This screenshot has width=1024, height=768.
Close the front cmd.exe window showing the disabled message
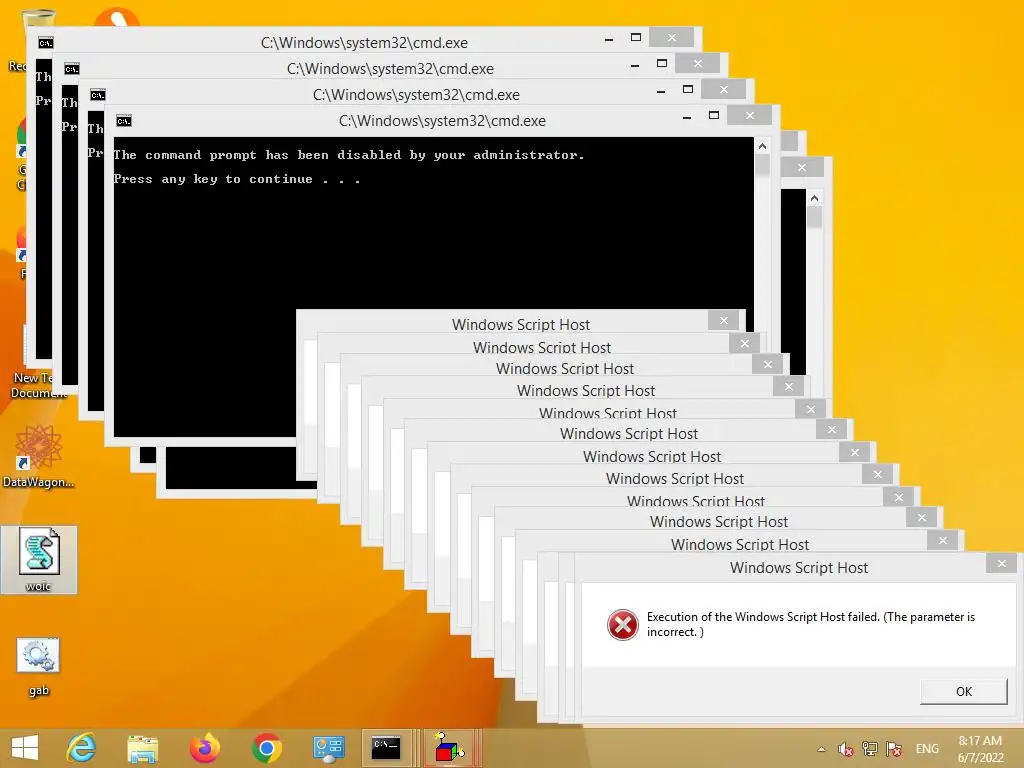tap(750, 116)
